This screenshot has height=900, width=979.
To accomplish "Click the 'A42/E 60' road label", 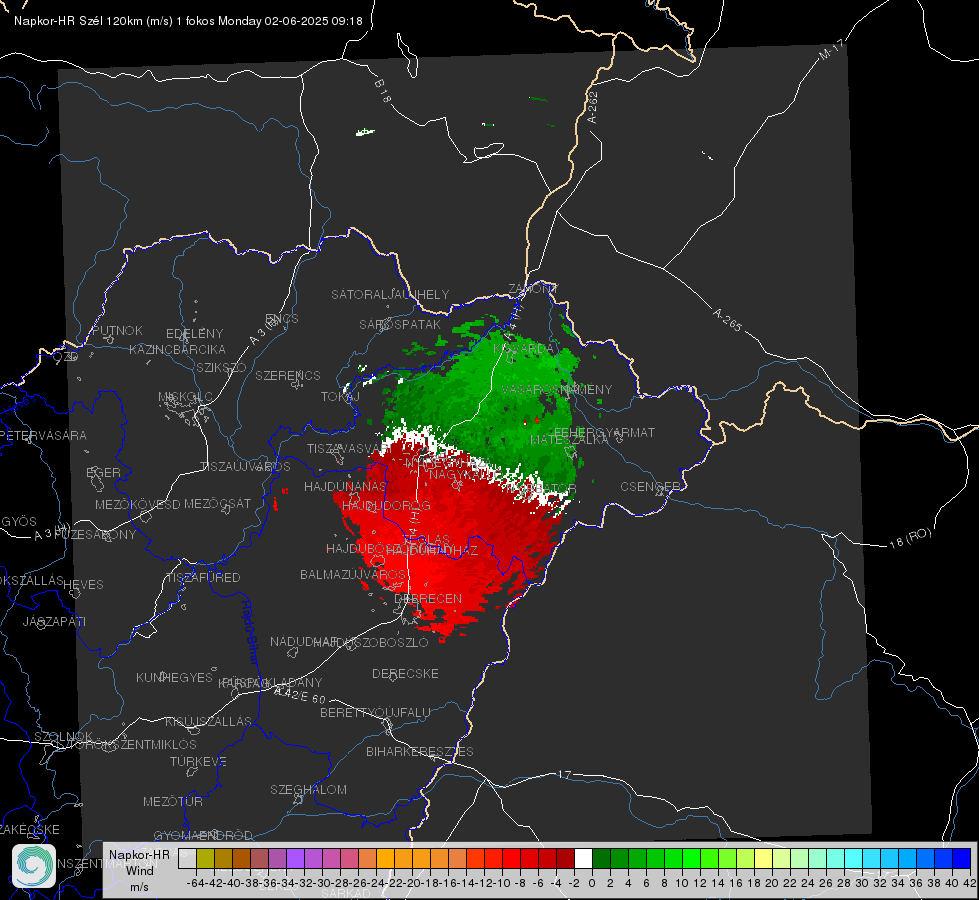I will pos(300,695).
